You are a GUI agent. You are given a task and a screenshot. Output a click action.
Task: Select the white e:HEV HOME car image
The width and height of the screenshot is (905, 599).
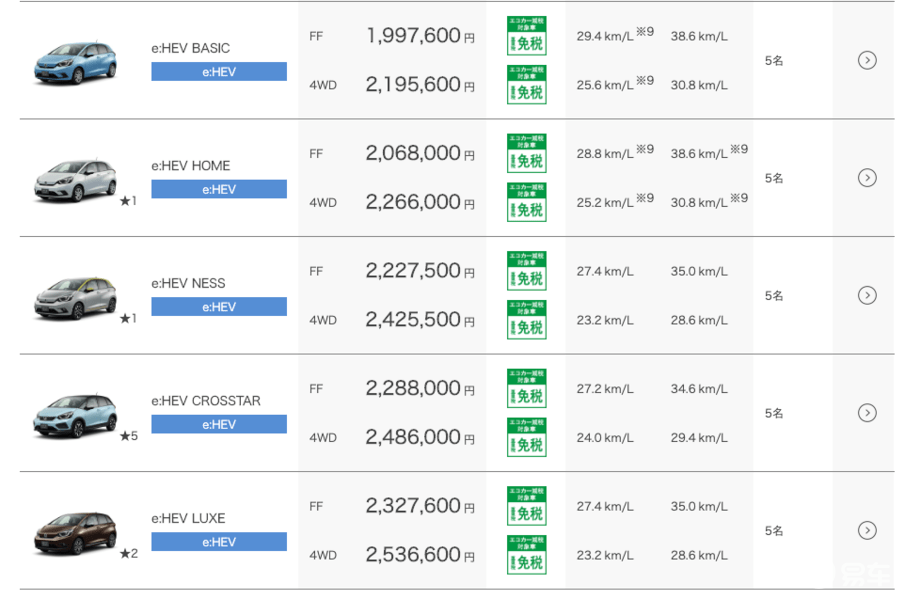[x=75, y=179]
